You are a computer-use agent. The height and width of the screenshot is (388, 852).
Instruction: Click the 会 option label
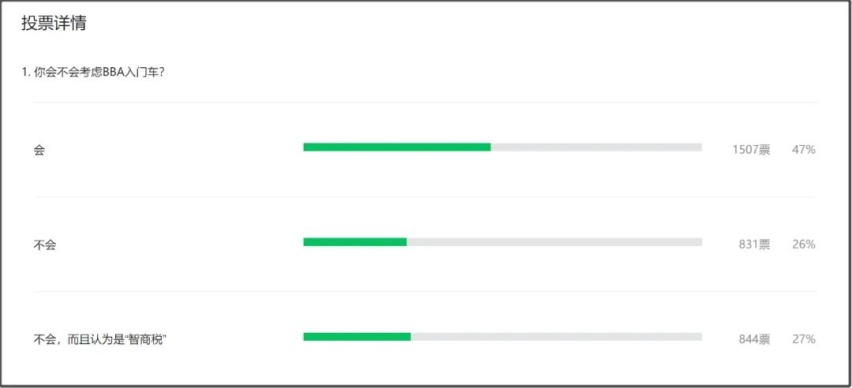point(39,151)
